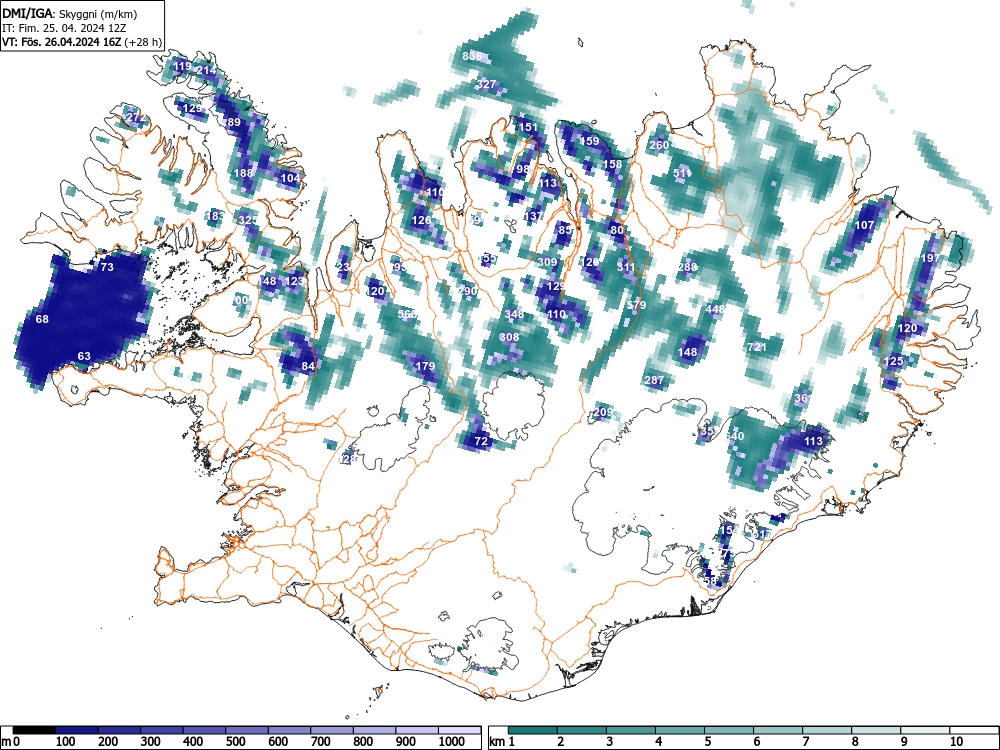Click the visibility value 159 on the map
This screenshot has height=750, width=1000.
pyautogui.click(x=590, y=141)
